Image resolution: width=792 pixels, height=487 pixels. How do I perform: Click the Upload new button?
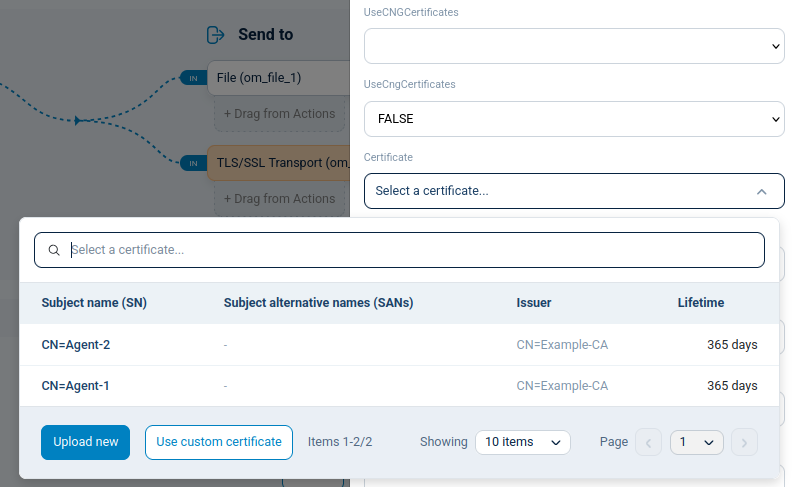coord(85,442)
